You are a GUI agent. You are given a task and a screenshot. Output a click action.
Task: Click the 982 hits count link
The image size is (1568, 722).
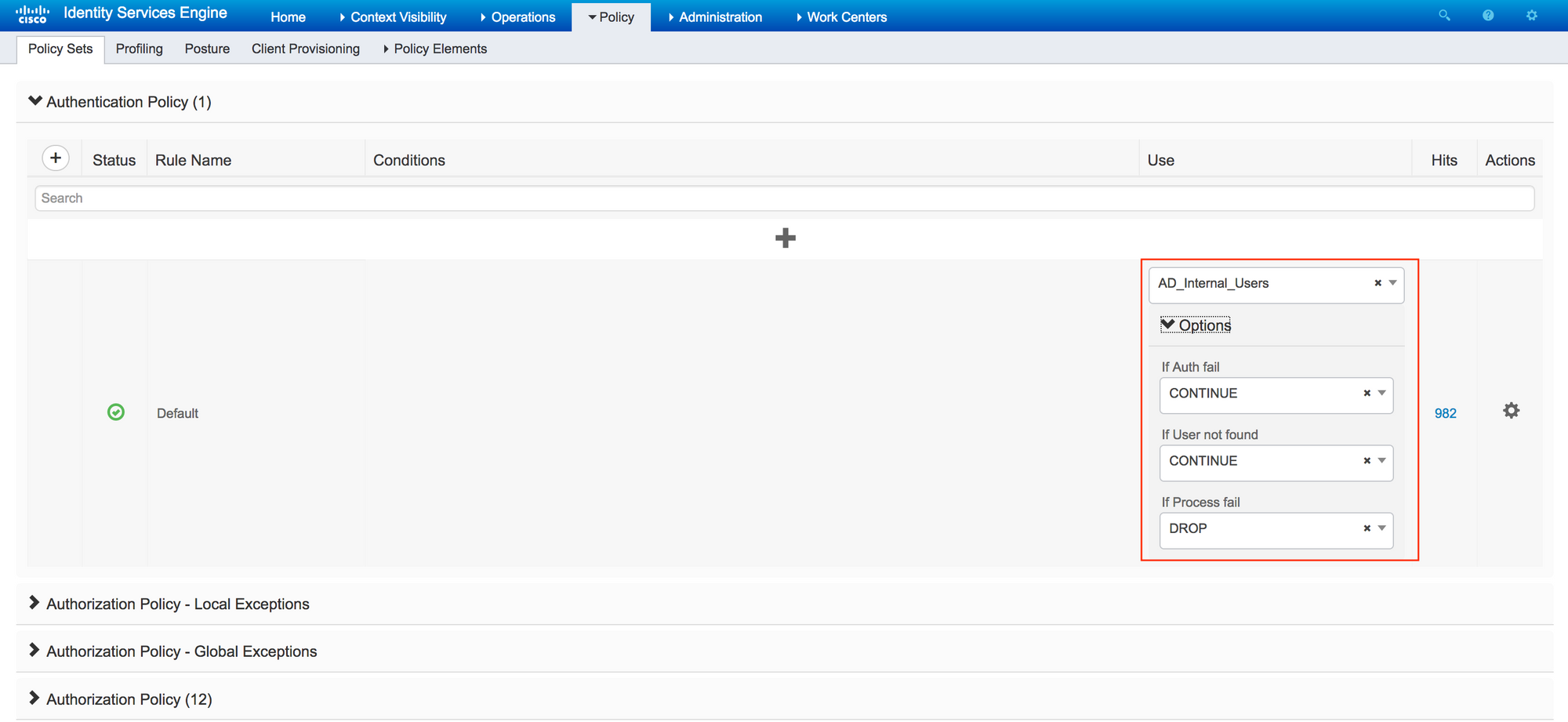pos(1445,413)
